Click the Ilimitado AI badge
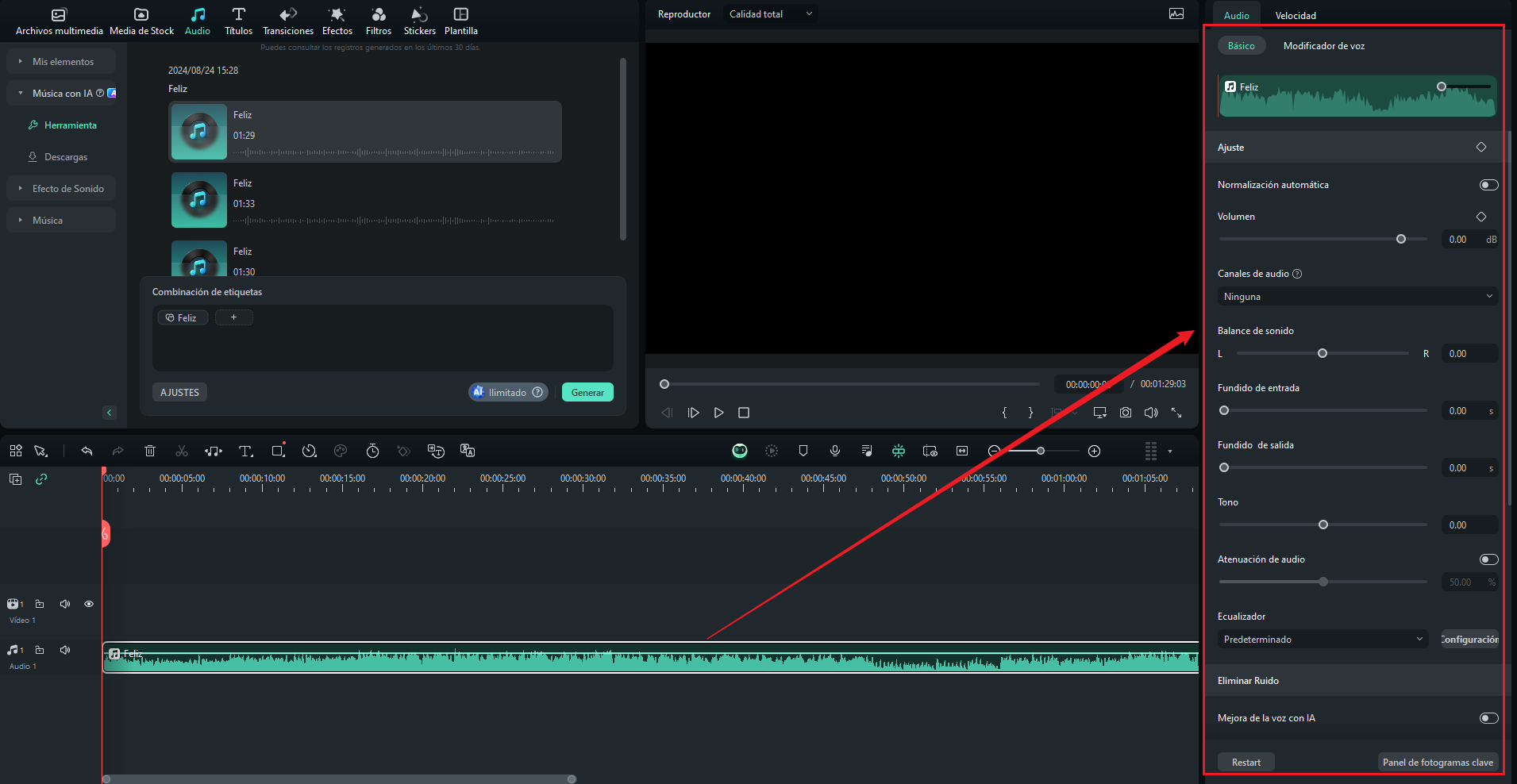This screenshot has height=784, width=1517. [508, 392]
